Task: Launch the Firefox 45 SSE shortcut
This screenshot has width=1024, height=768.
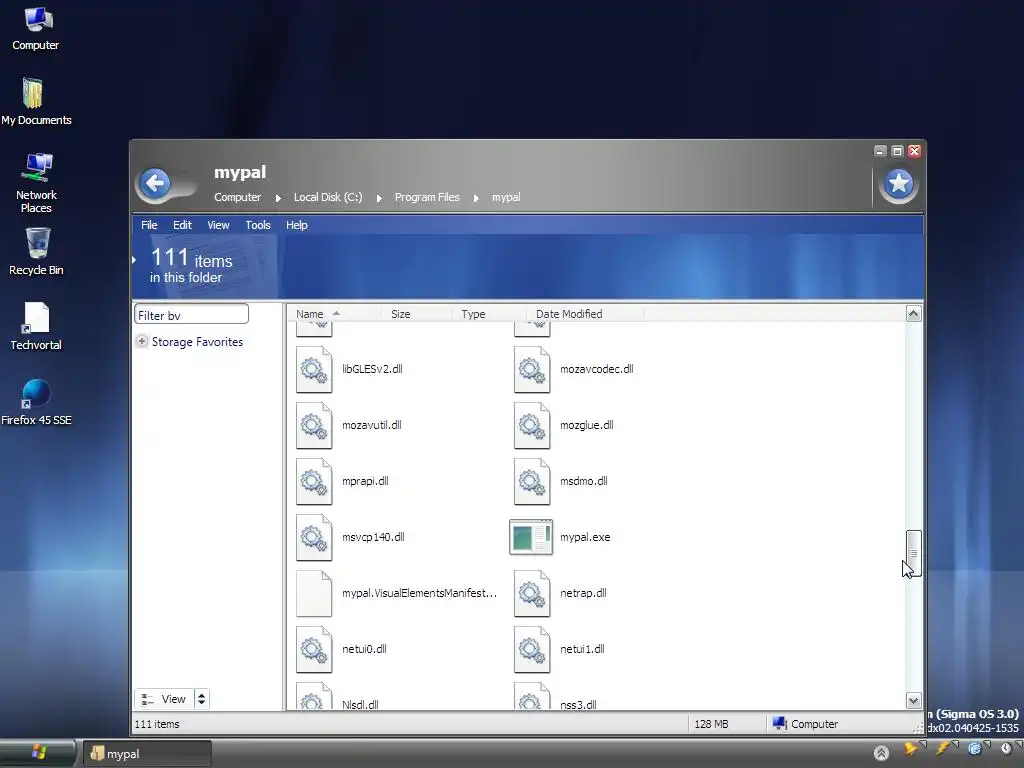Action: click(x=36, y=402)
